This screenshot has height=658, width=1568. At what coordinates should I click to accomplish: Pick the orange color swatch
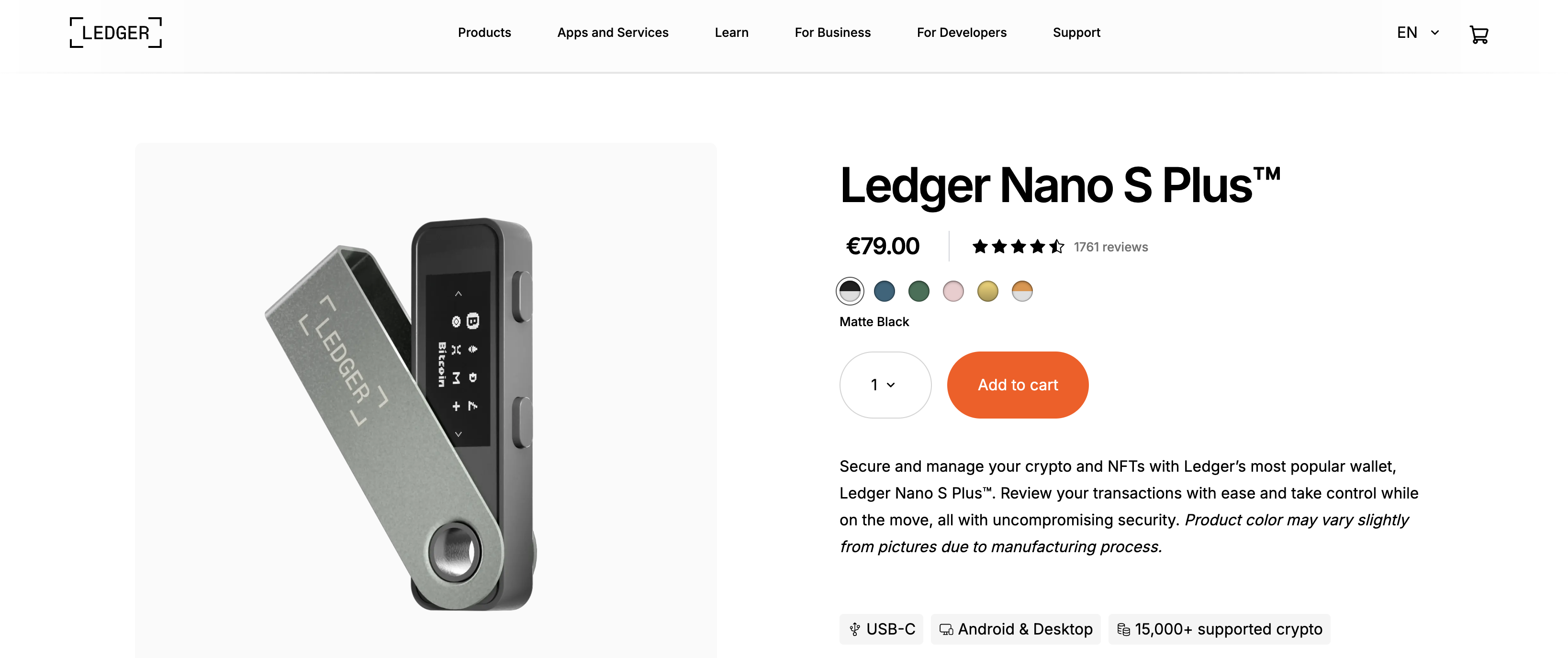tap(1022, 291)
